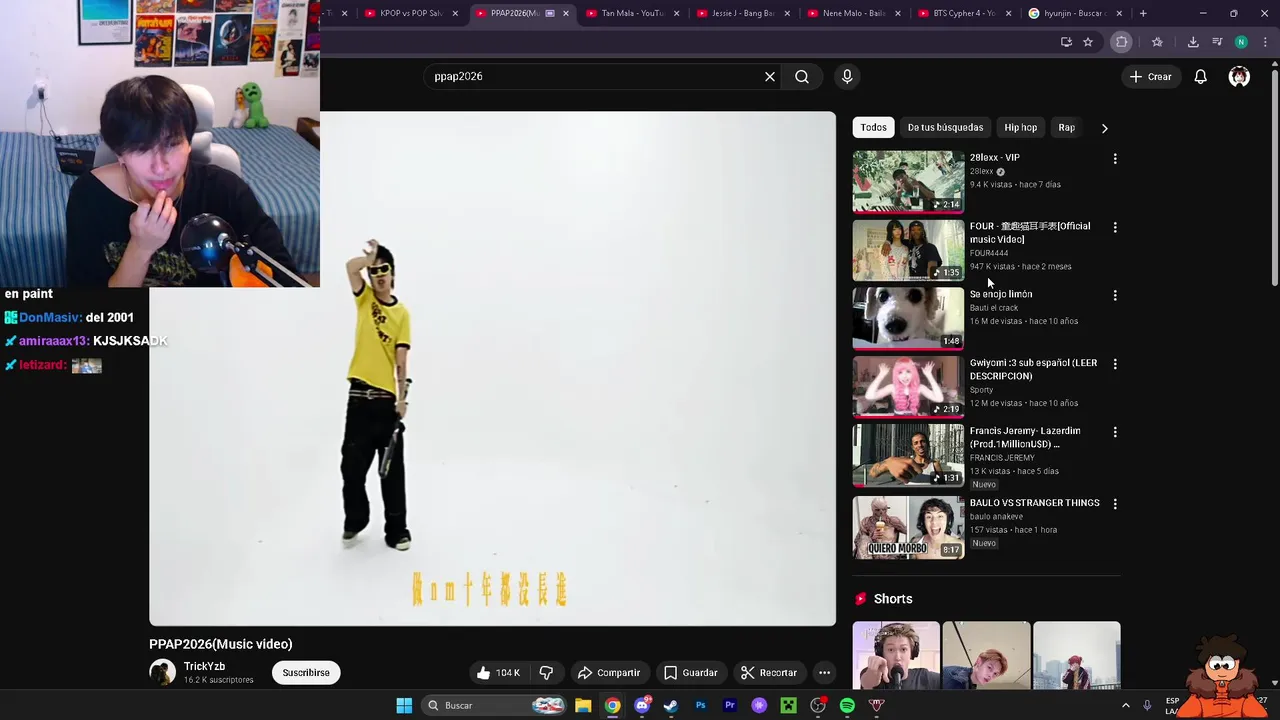Select the Todos filter chip
The width and height of the screenshot is (1280, 720).
874,128
